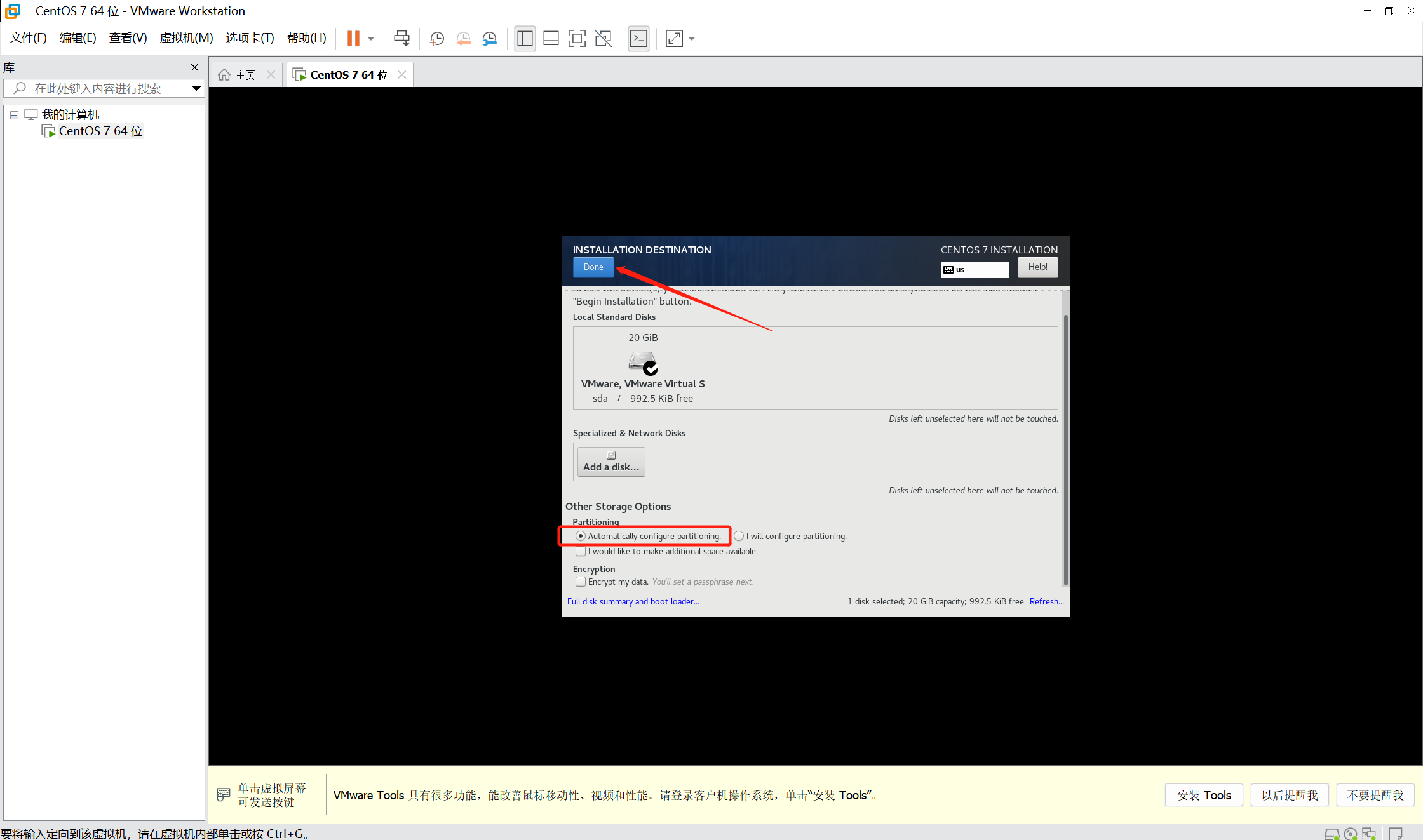Open the snapshot manager

(x=489, y=39)
